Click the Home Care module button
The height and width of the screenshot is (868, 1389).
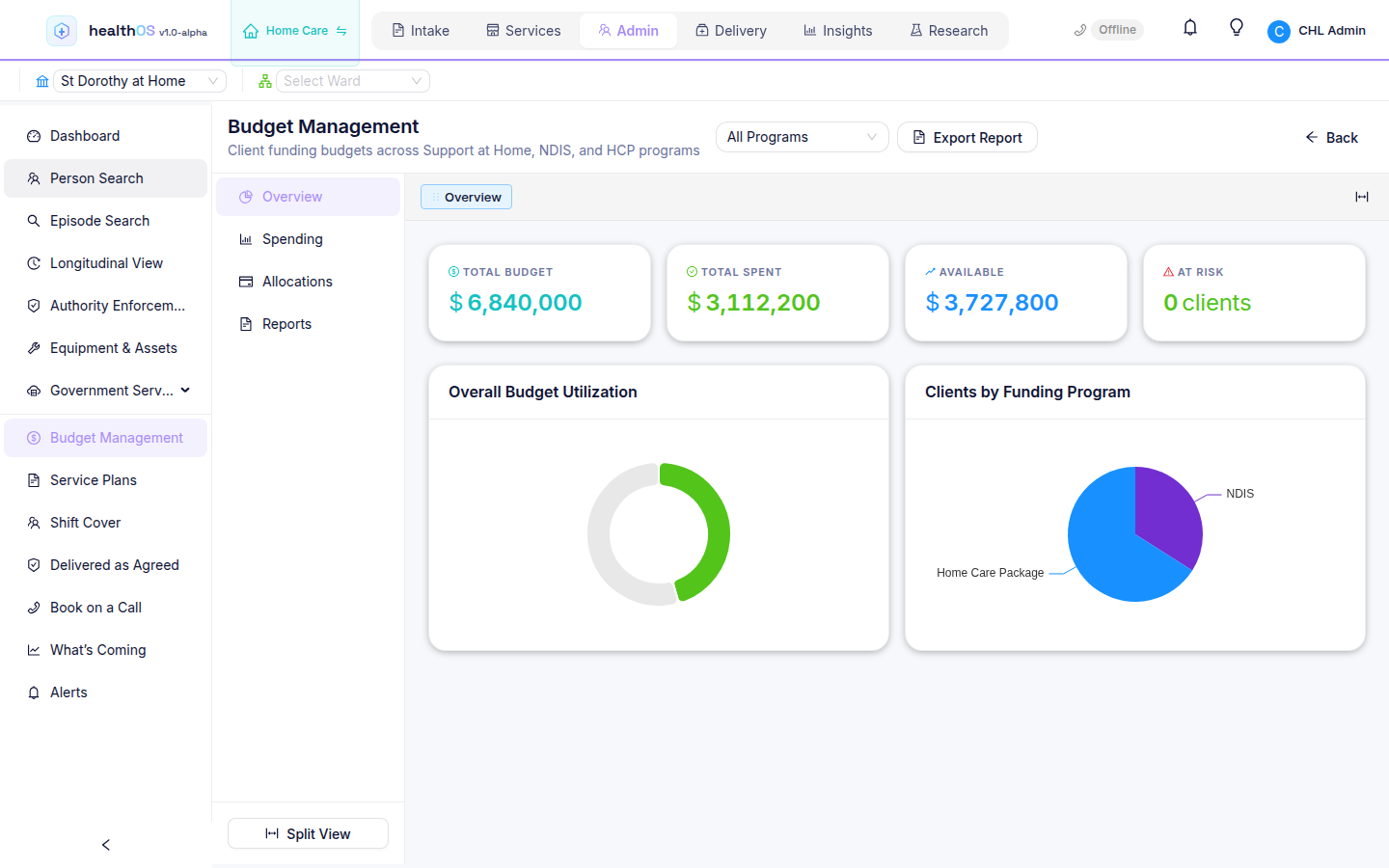(295, 31)
